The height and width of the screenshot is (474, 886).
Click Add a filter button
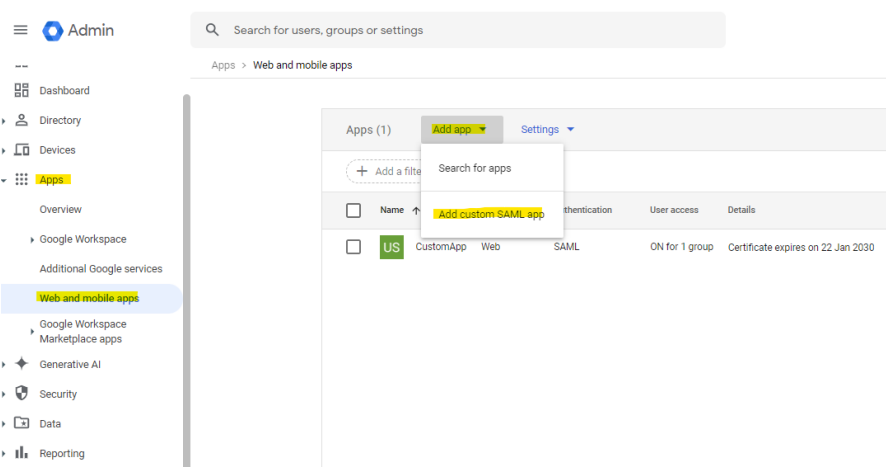tap(384, 171)
